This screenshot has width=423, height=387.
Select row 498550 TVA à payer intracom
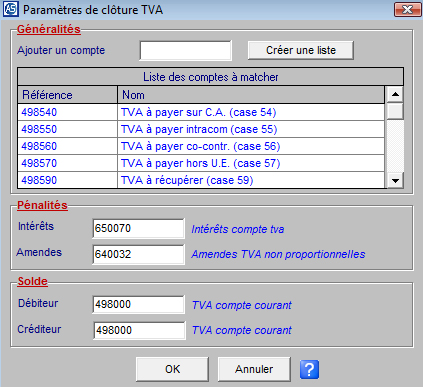point(201,129)
